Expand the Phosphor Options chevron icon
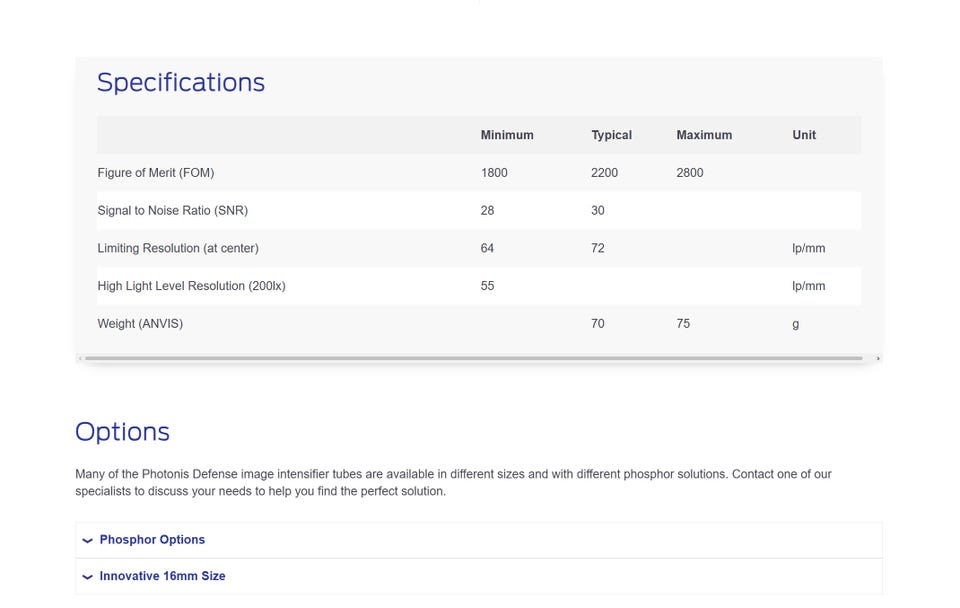960x608 pixels. tap(88, 540)
